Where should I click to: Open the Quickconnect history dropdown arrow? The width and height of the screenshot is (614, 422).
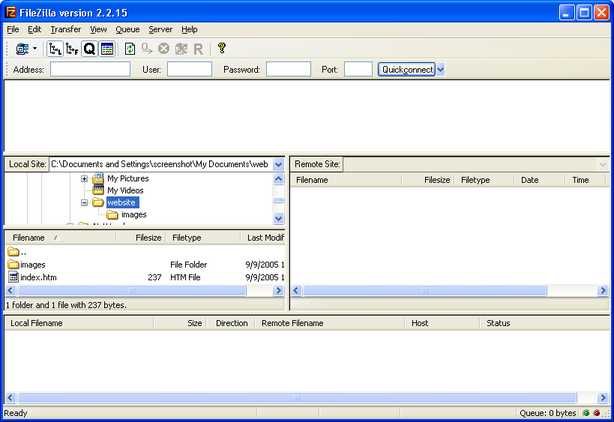pyautogui.click(x=441, y=70)
